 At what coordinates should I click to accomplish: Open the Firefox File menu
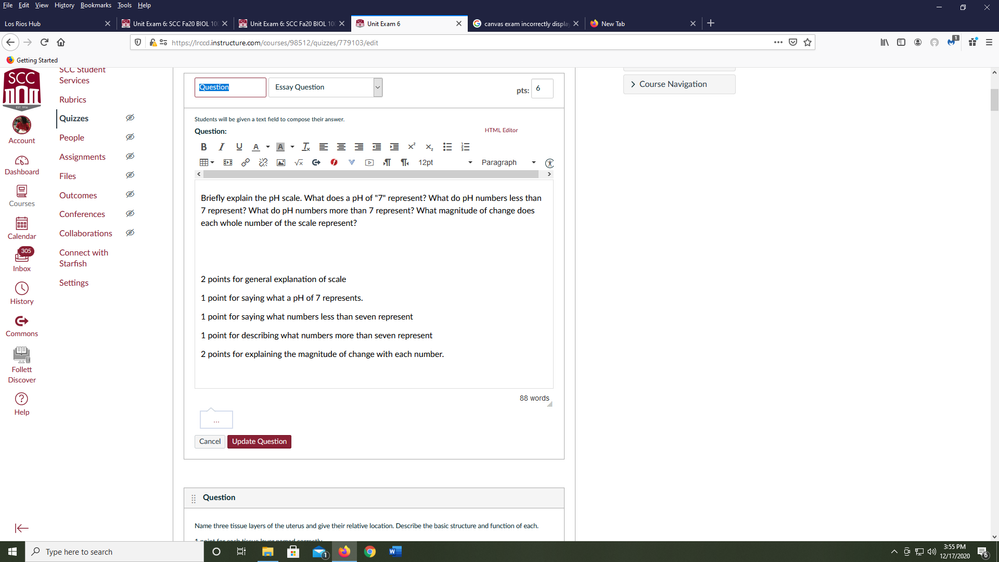click(8, 5)
